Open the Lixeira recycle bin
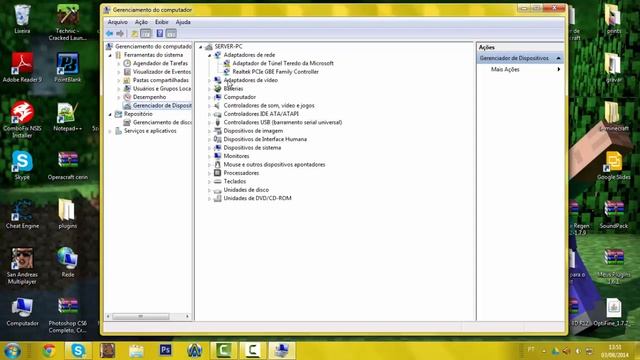The height and width of the screenshot is (360, 640). click(x=22, y=19)
